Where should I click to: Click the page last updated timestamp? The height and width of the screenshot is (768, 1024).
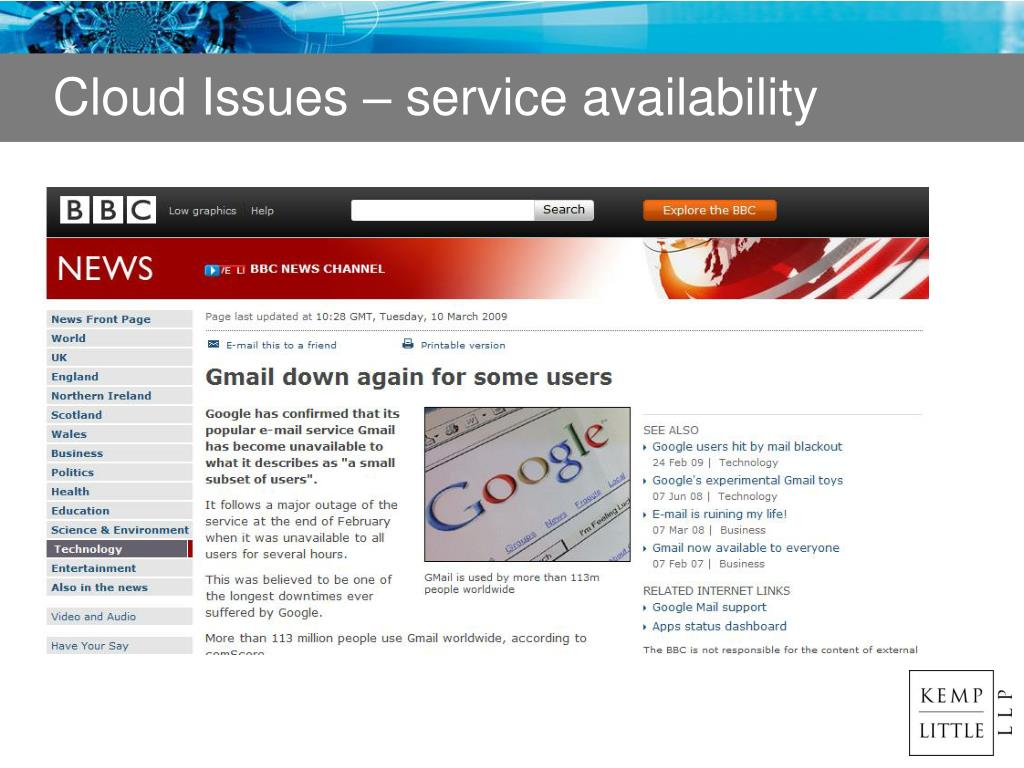click(356, 317)
